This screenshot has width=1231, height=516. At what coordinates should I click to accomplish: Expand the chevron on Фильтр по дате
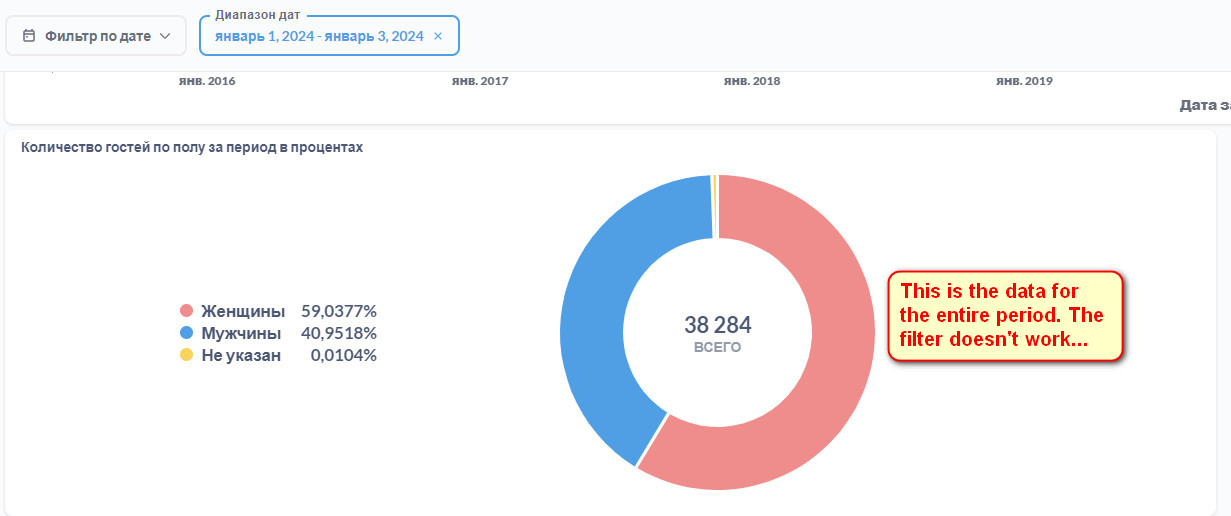(x=165, y=36)
